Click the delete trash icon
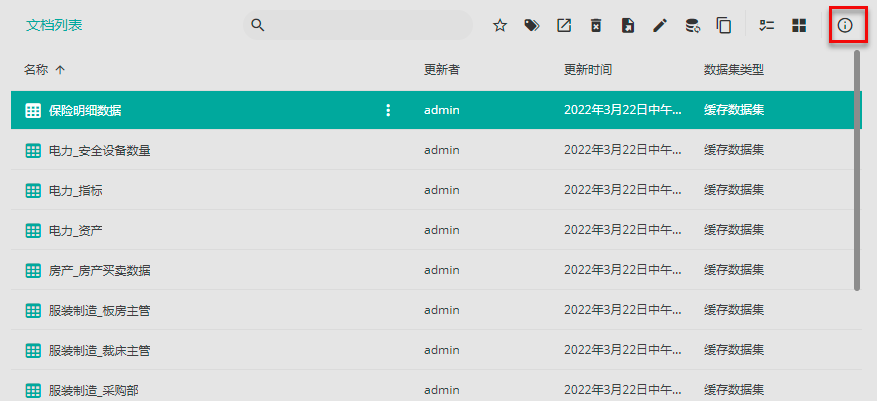Image resolution: width=877 pixels, height=401 pixels. point(596,26)
